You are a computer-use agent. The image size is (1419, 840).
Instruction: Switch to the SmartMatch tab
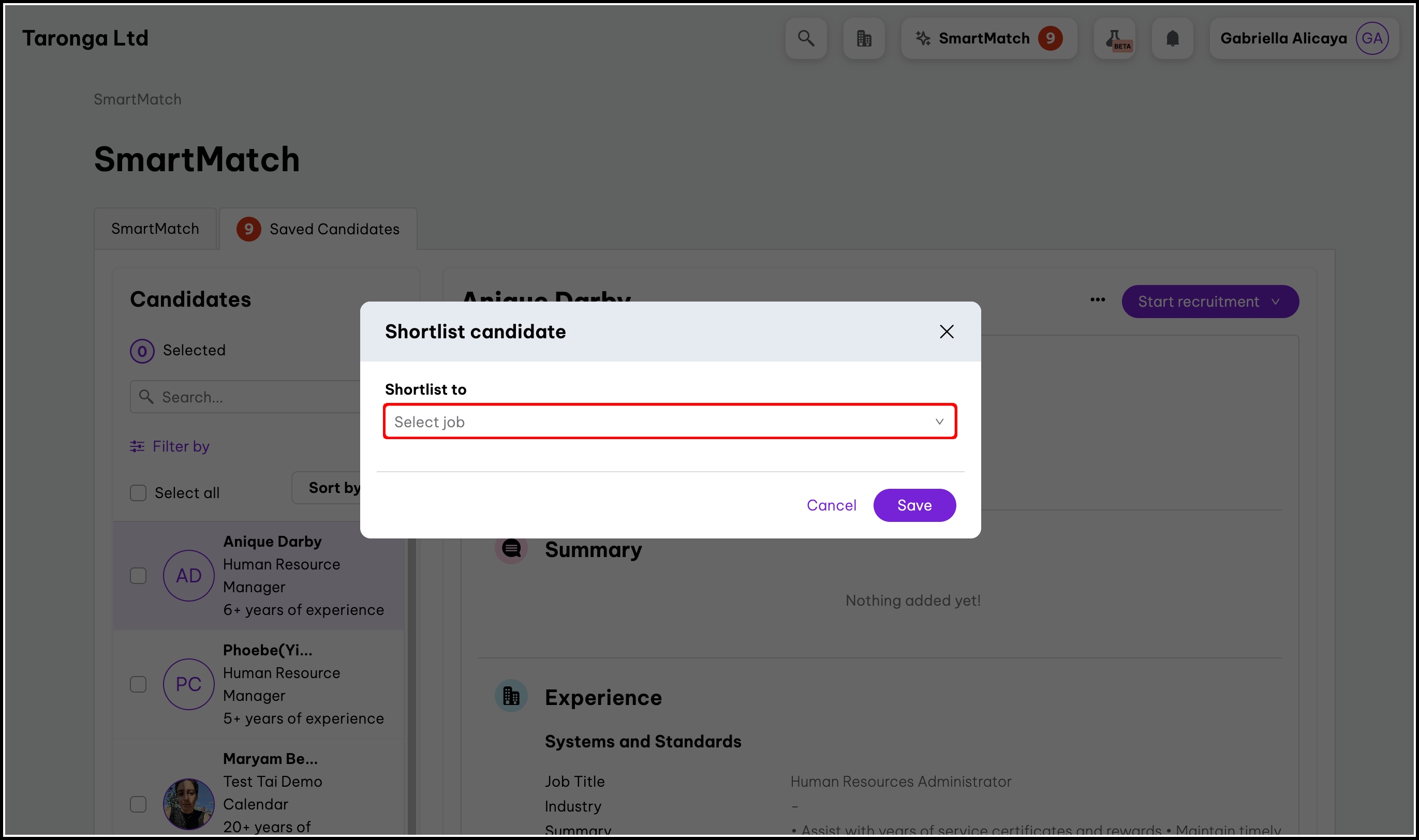pos(155,229)
